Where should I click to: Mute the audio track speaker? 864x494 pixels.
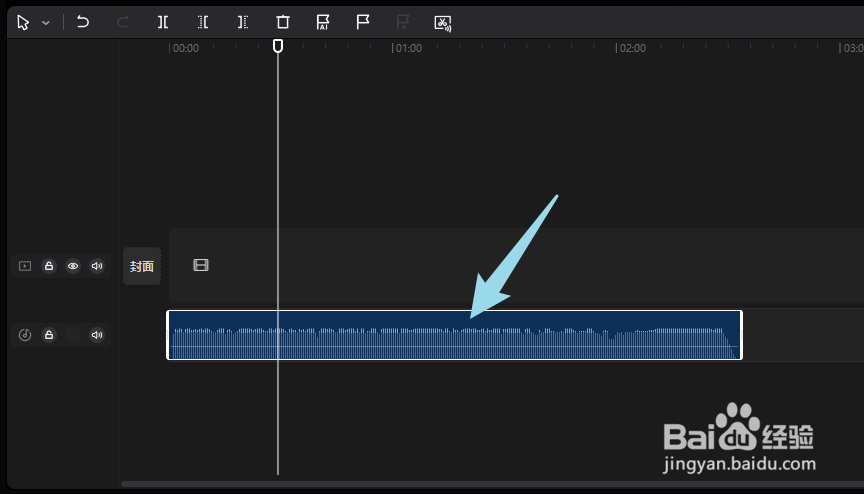[x=97, y=335]
